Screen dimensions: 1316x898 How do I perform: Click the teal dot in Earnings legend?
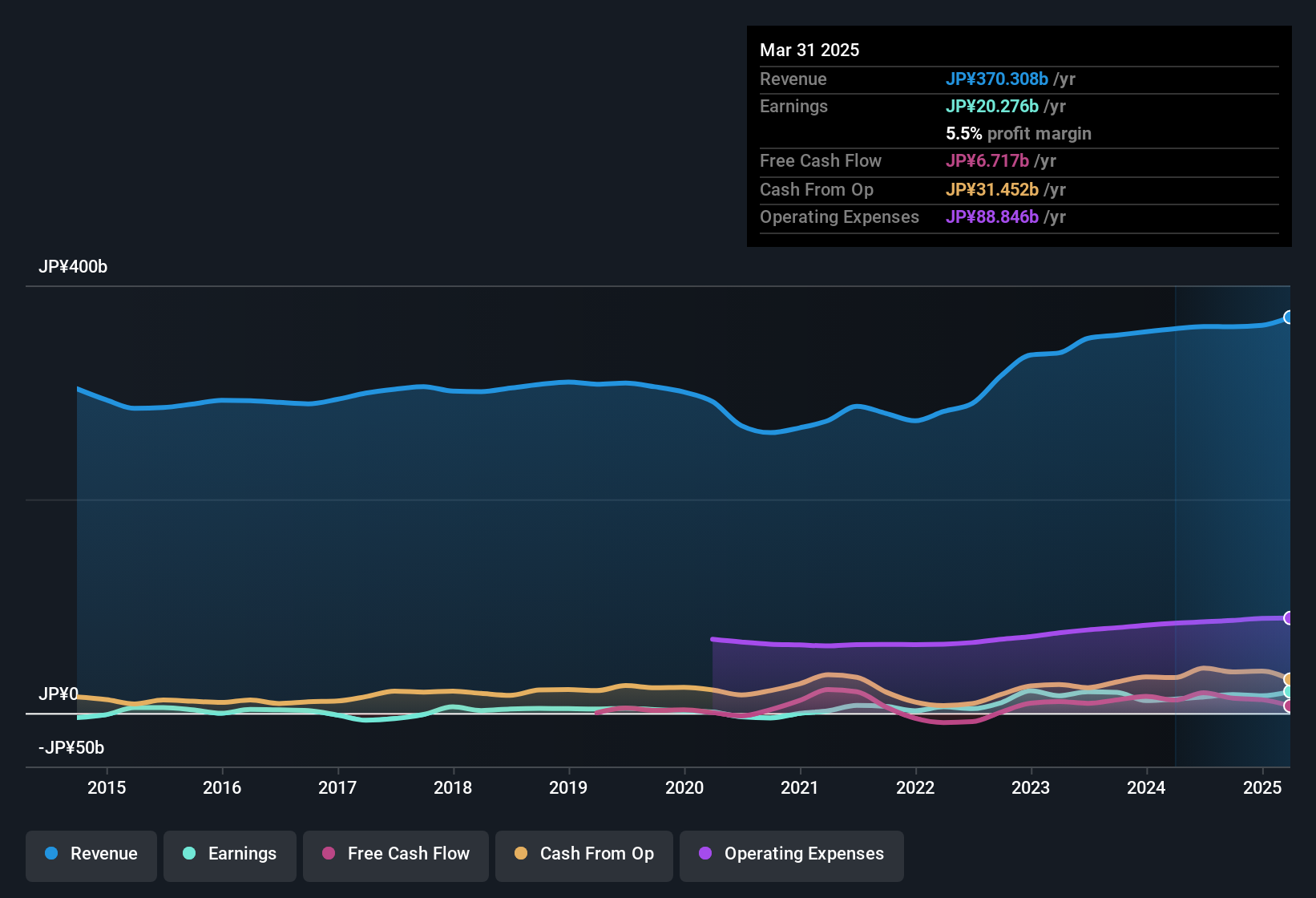(189, 853)
